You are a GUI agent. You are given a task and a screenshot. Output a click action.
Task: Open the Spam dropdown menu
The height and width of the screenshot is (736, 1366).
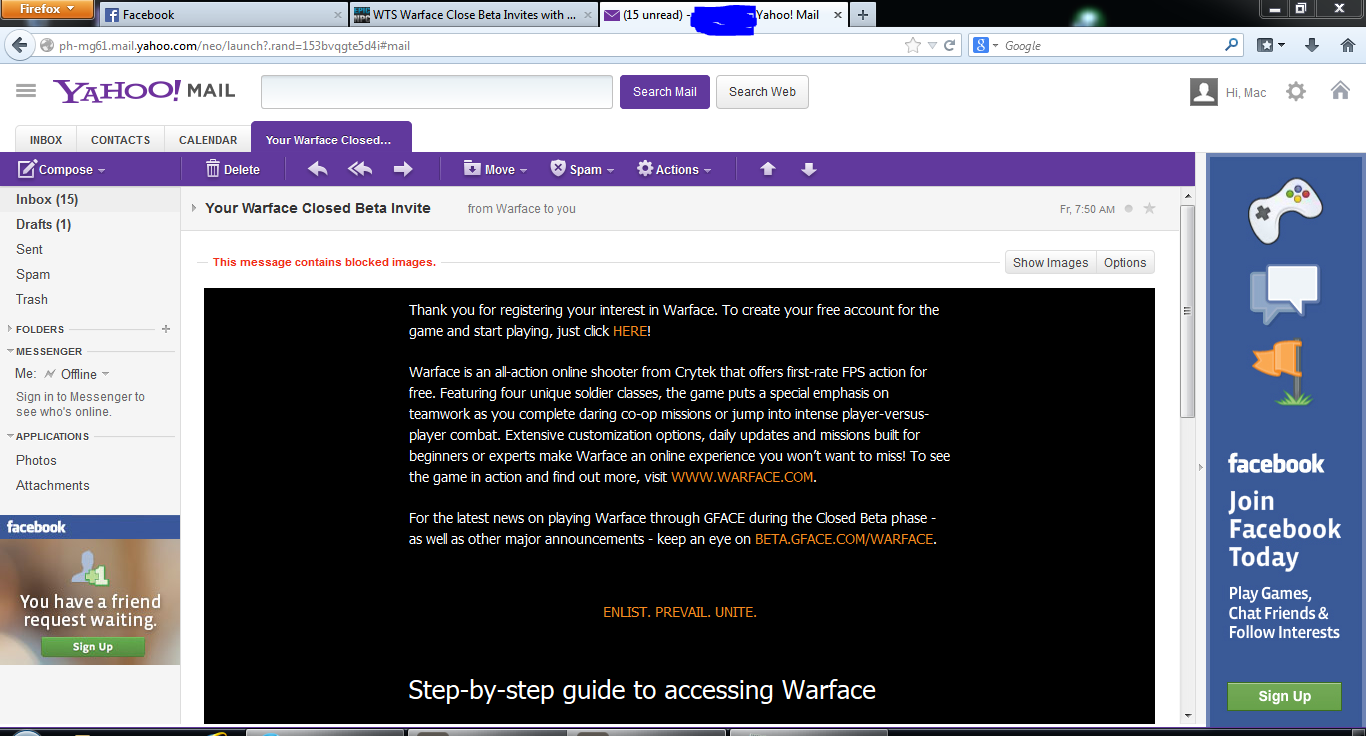tap(582, 169)
